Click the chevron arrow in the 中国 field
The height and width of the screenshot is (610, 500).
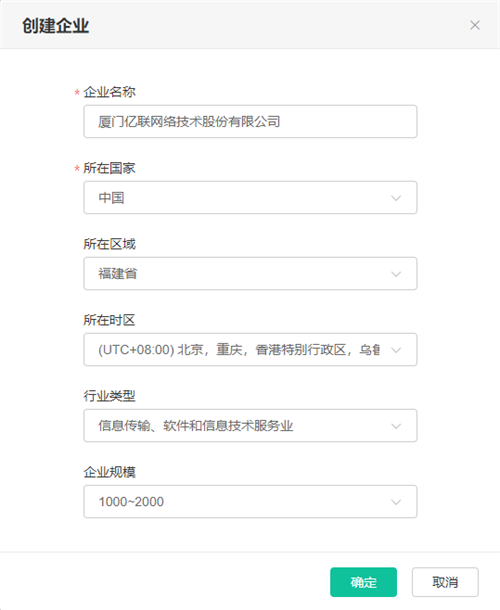coord(396,198)
